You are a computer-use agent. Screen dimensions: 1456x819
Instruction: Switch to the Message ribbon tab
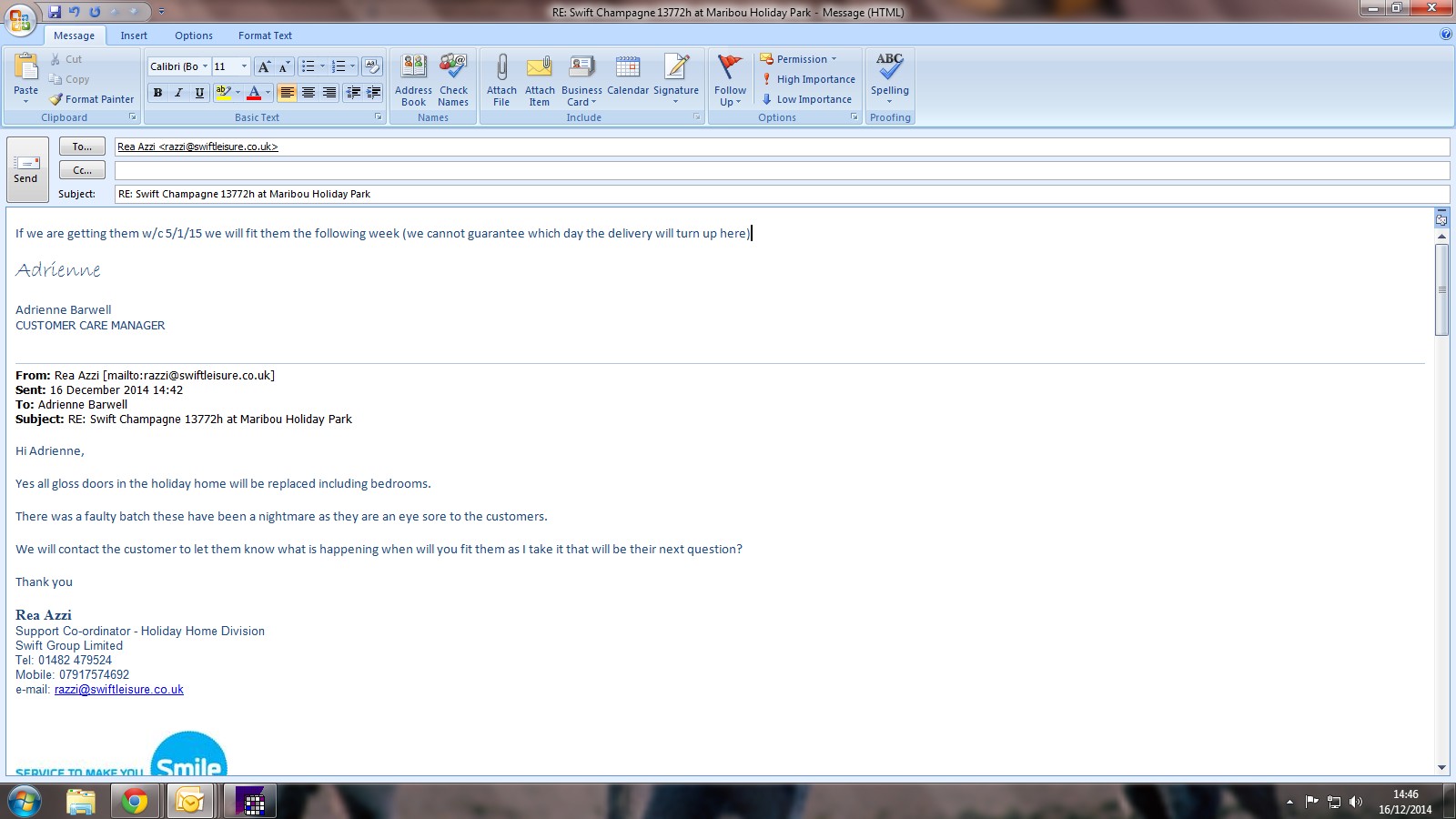point(75,35)
